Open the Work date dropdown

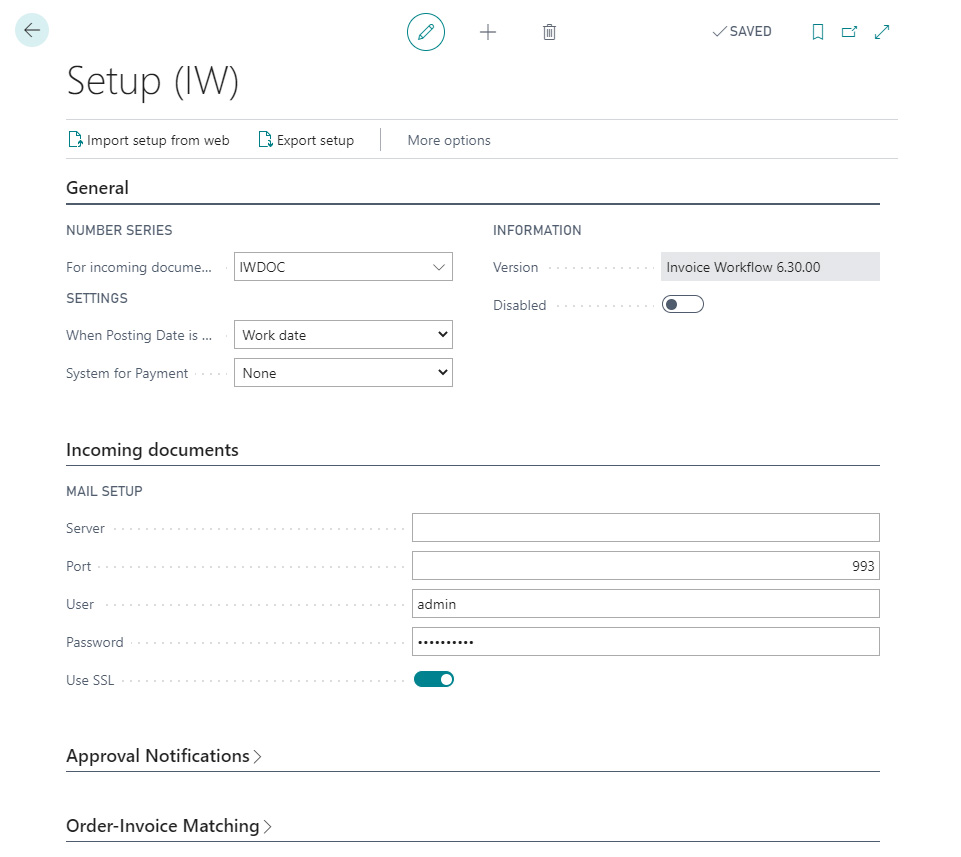[343, 335]
